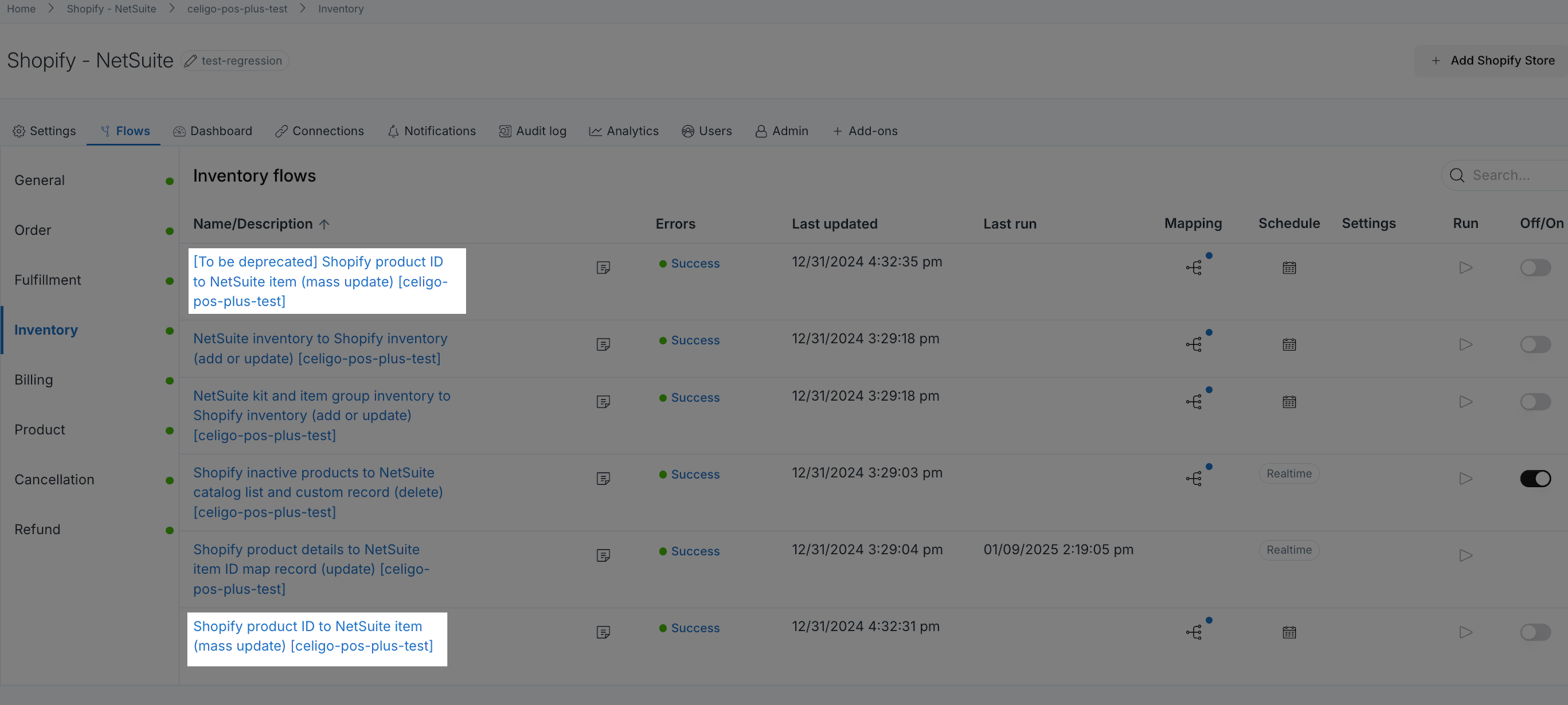This screenshot has width=1568, height=705.
Task: Click Home in the breadcrumb
Action: [x=21, y=9]
